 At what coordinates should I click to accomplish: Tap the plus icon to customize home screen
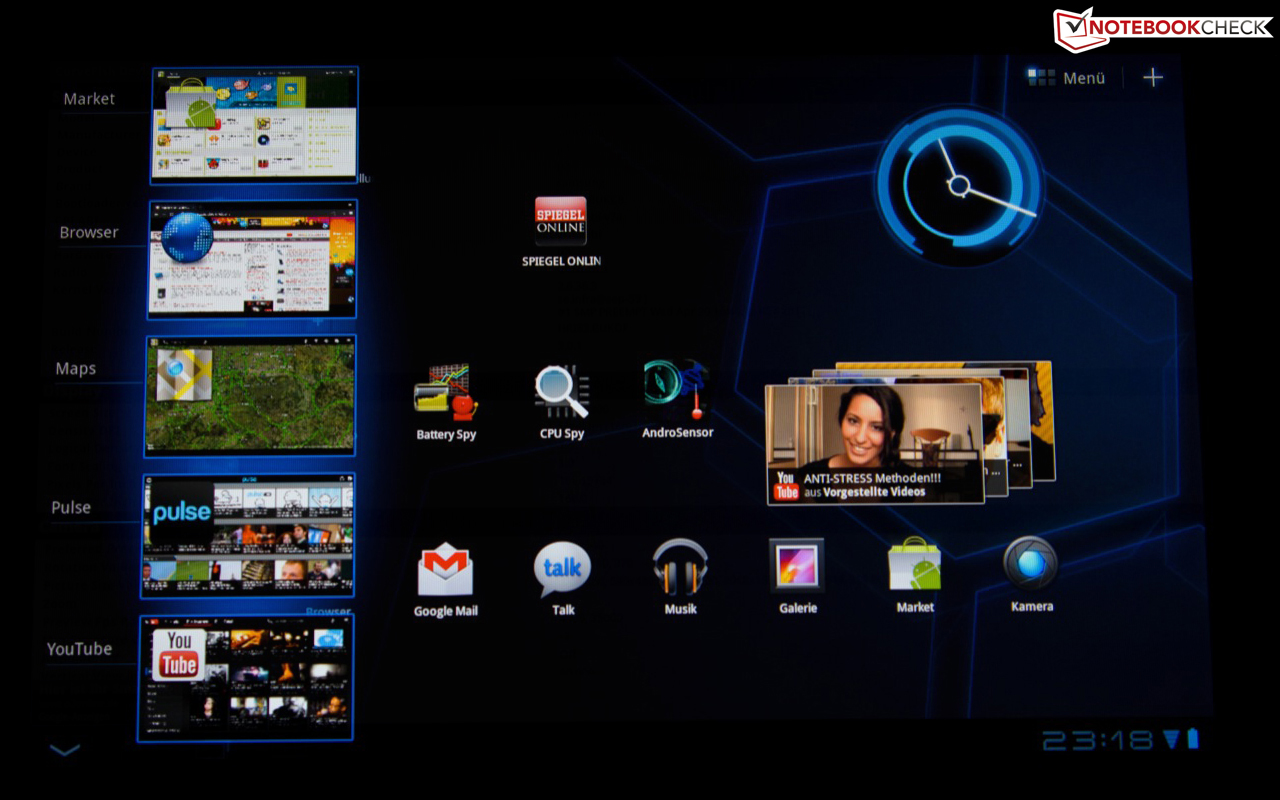(x=1153, y=78)
